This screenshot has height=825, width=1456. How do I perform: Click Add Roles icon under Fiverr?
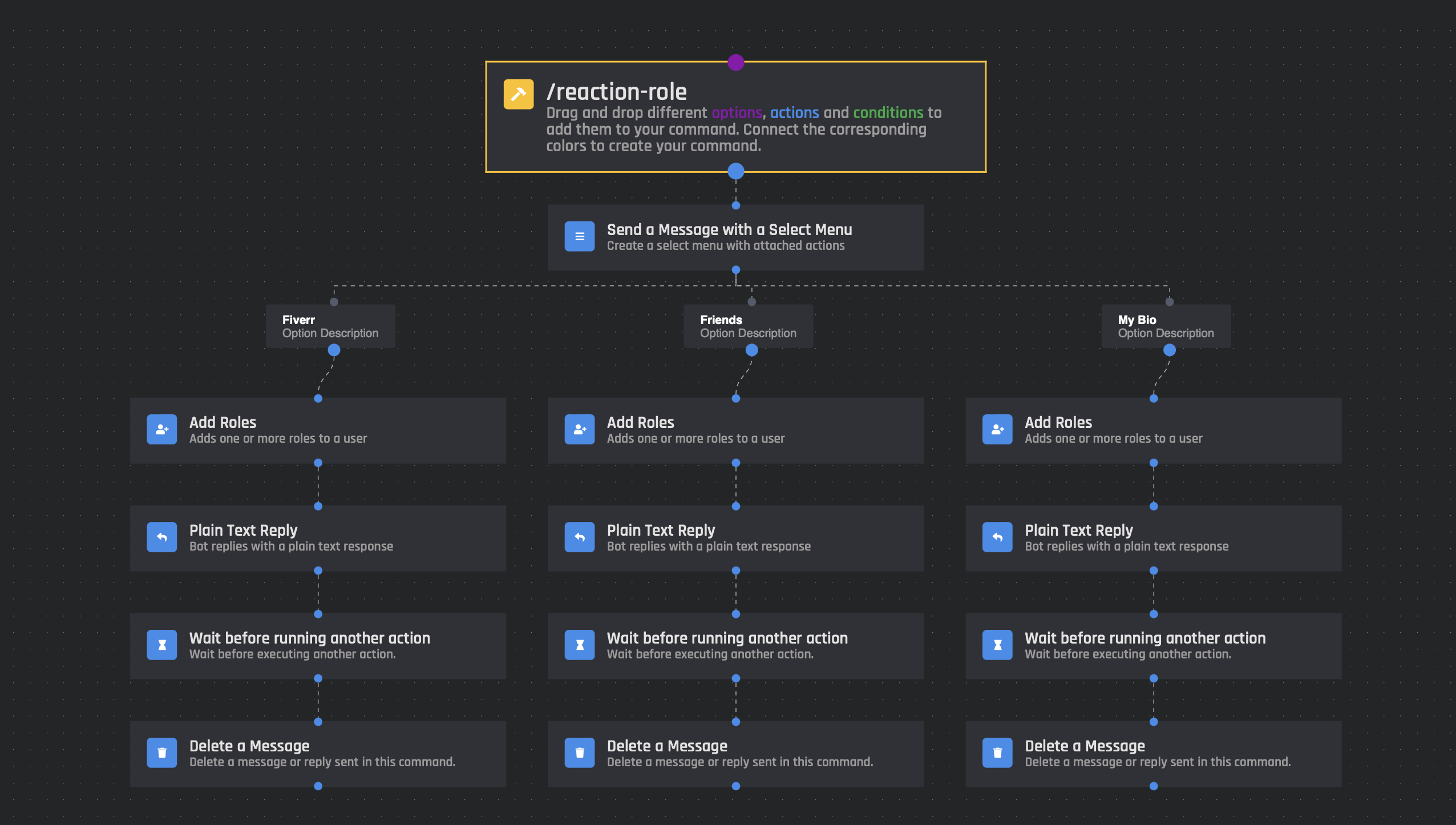pos(162,429)
